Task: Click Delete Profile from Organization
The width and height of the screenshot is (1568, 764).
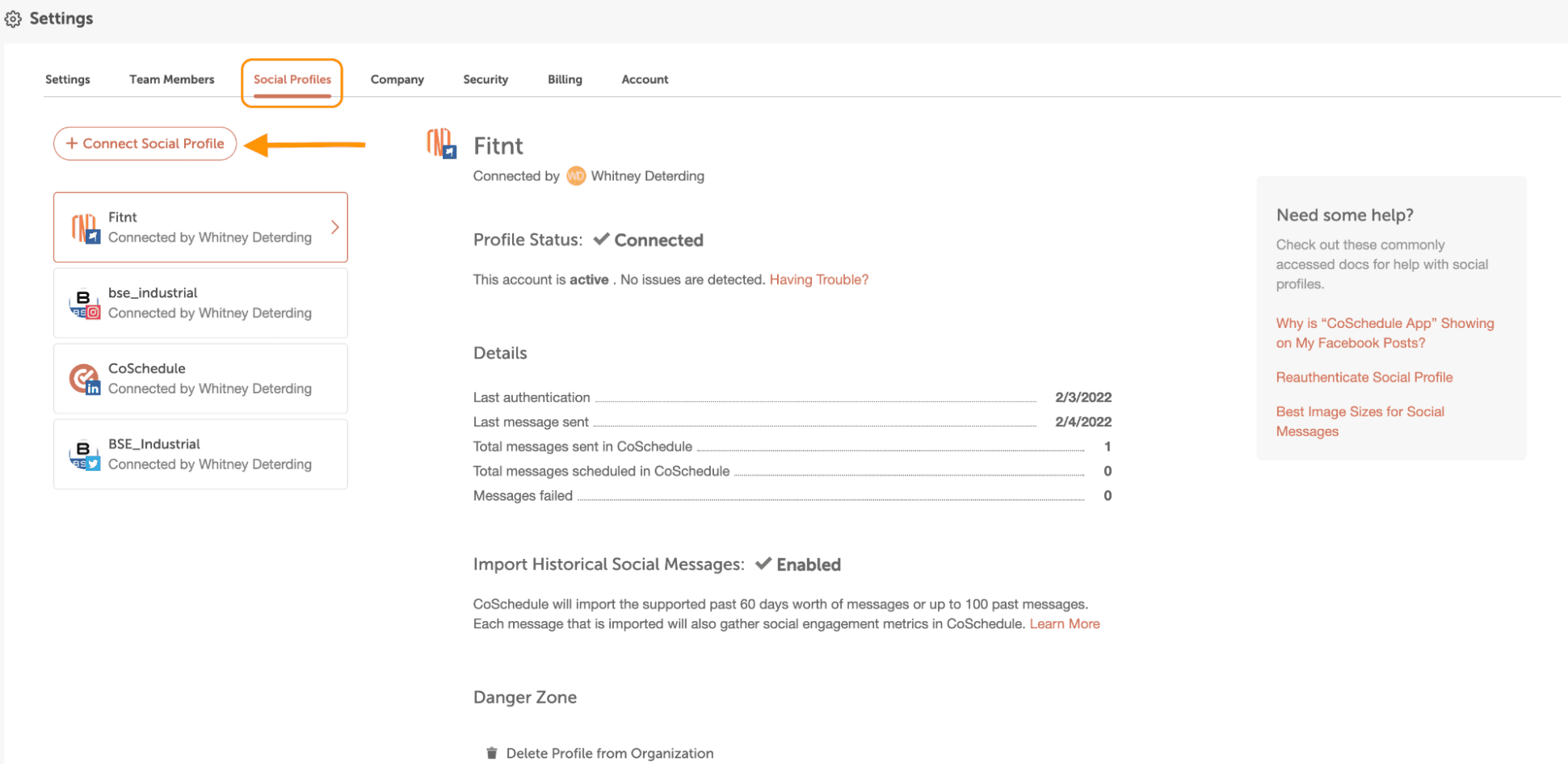Action: coord(609,754)
